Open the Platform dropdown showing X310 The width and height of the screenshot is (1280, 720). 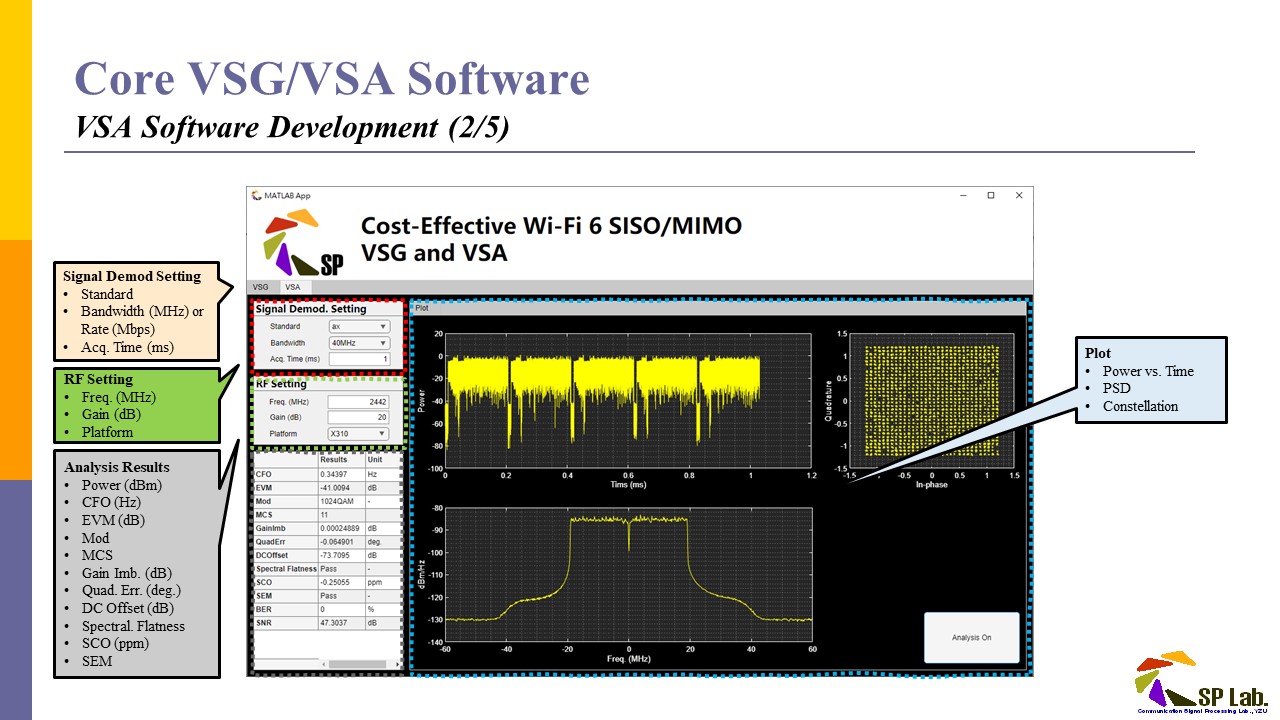coord(358,433)
